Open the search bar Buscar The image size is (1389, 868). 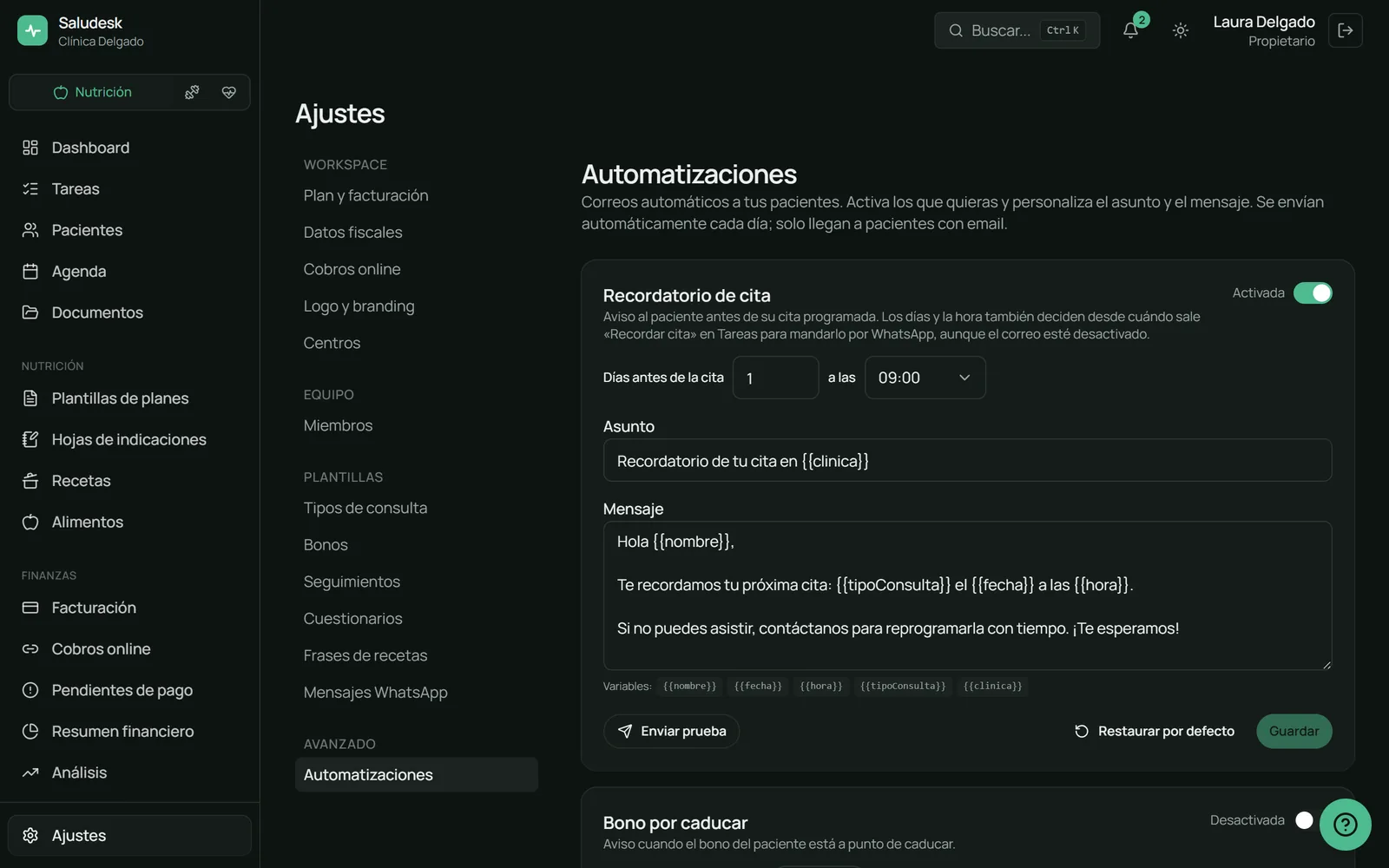1017,30
